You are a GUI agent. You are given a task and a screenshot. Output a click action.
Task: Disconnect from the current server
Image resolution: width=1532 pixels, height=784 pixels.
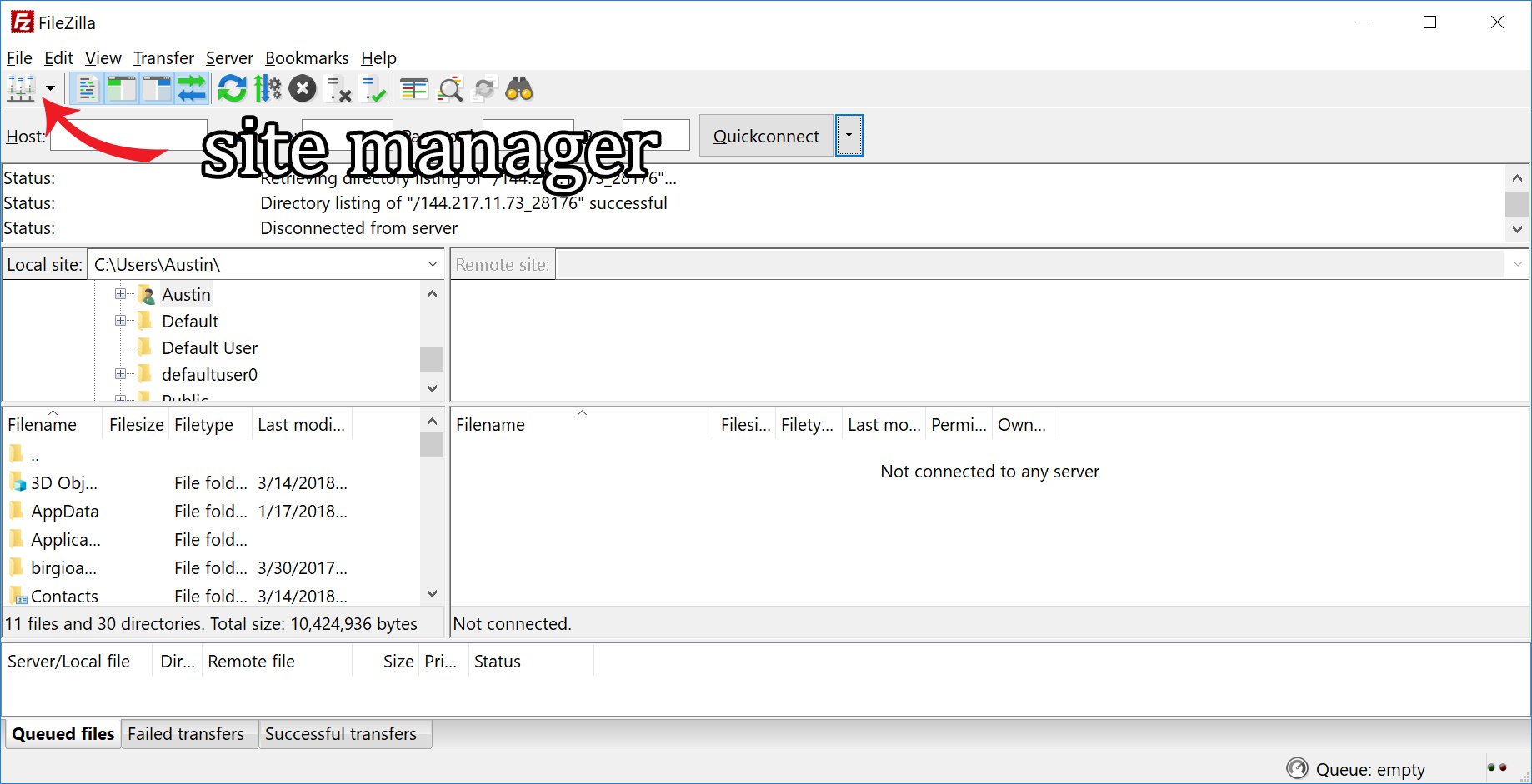338,88
